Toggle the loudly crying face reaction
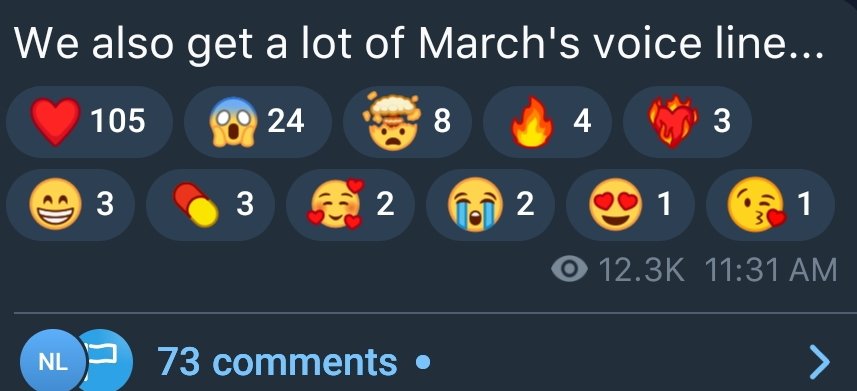The height and width of the screenshot is (391, 857). [x=490, y=205]
